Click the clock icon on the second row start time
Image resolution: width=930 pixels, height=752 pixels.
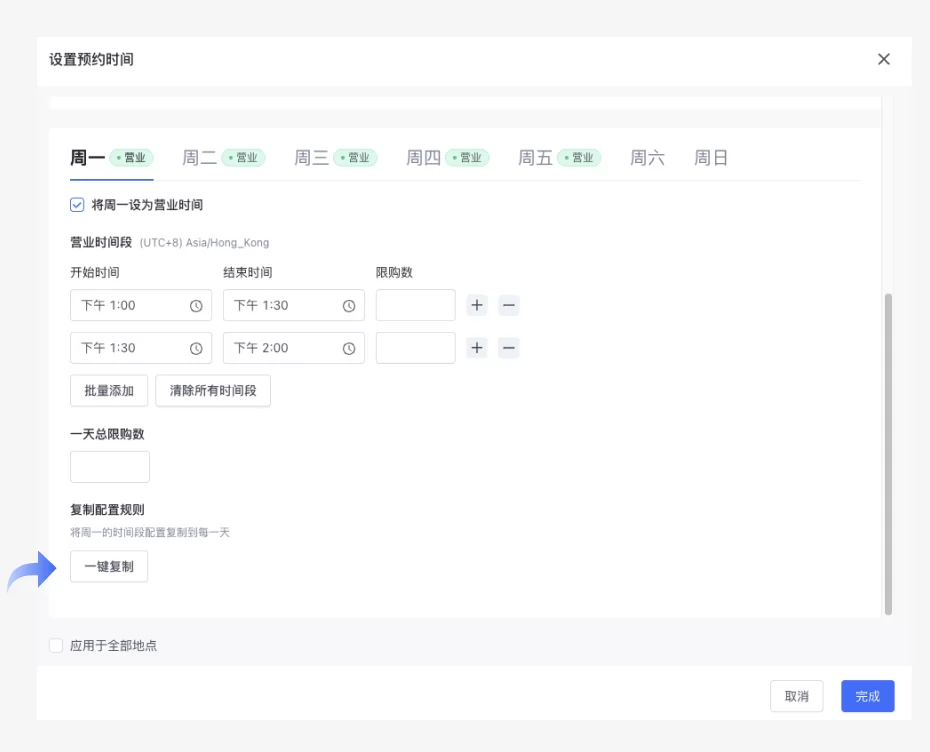click(196, 348)
